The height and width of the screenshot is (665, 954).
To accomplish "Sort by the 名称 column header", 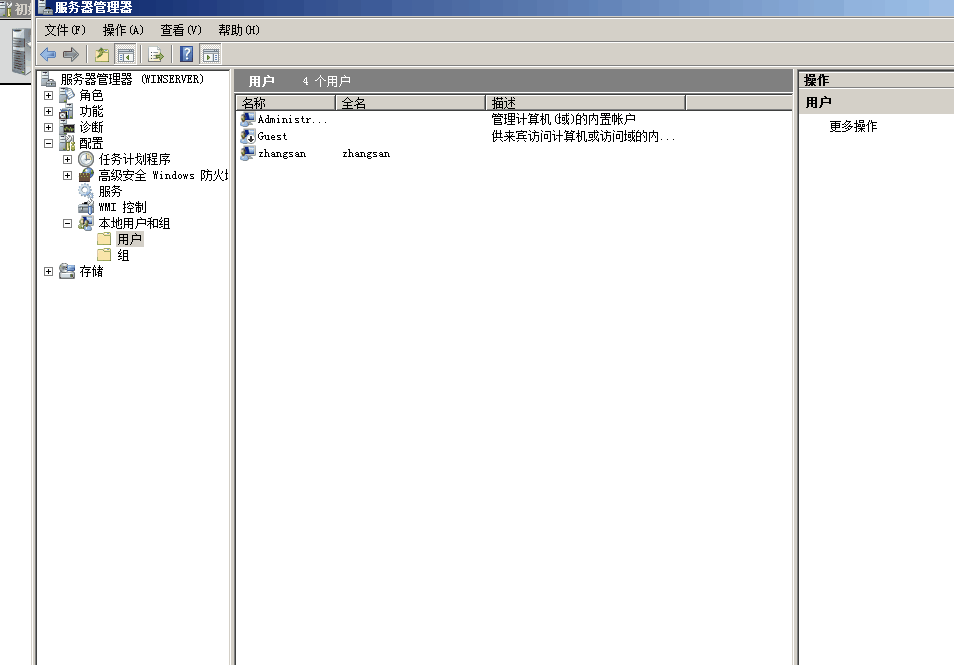I will pos(286,103).
